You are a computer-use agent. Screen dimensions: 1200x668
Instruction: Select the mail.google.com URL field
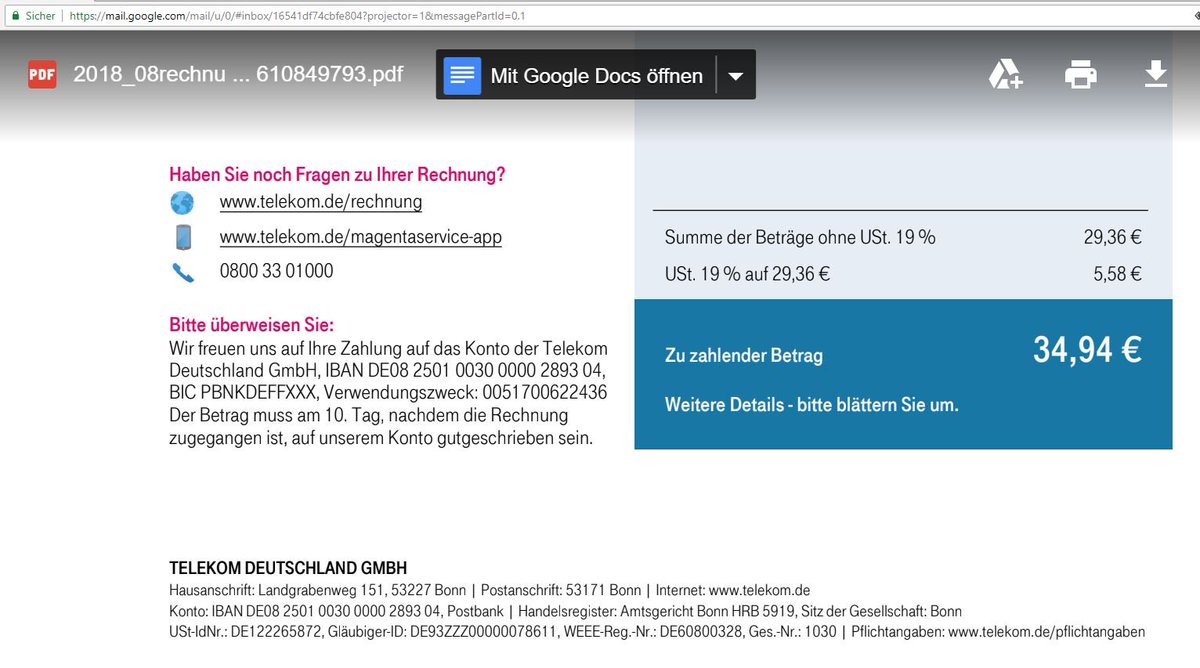(297, 16)
